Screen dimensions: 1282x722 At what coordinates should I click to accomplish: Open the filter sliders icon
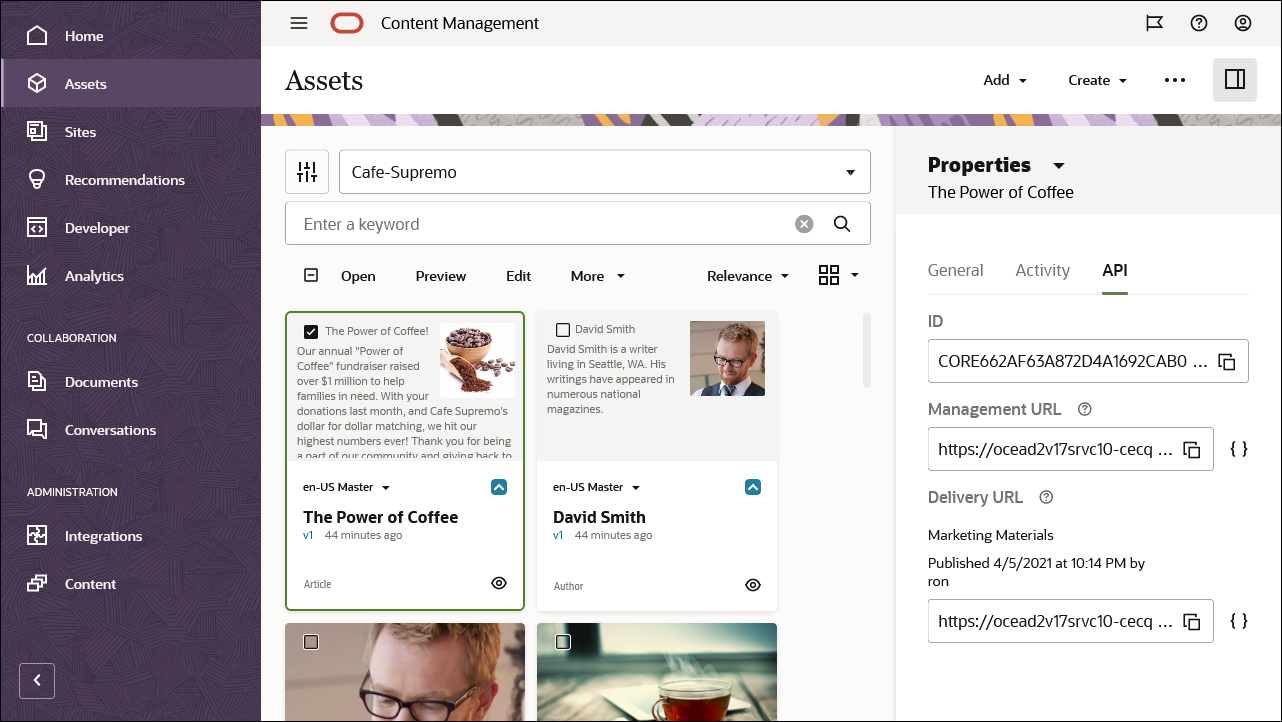307,172
